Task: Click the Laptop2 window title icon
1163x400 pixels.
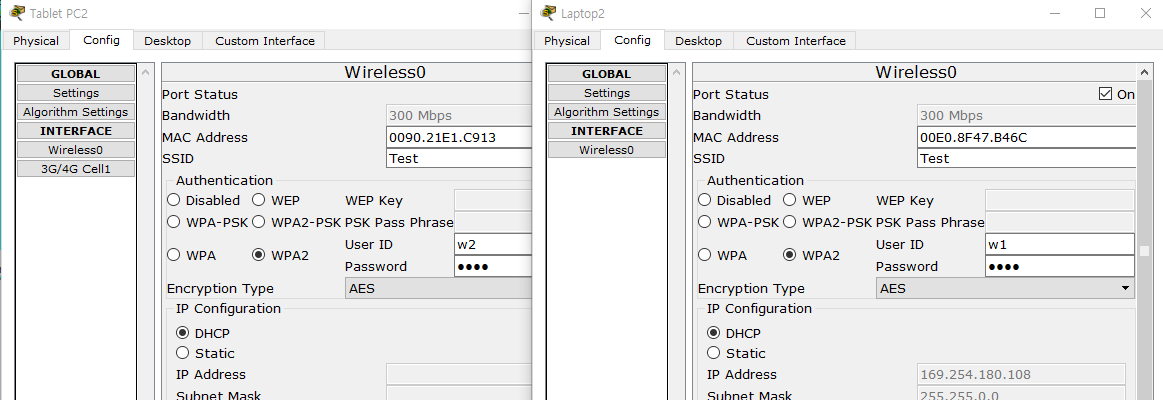Action: point(548,12)
